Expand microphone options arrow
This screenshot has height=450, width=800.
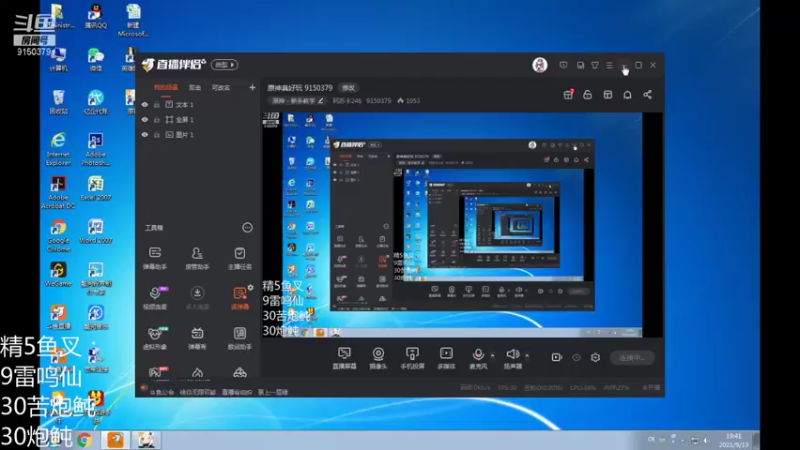[492, 355]
